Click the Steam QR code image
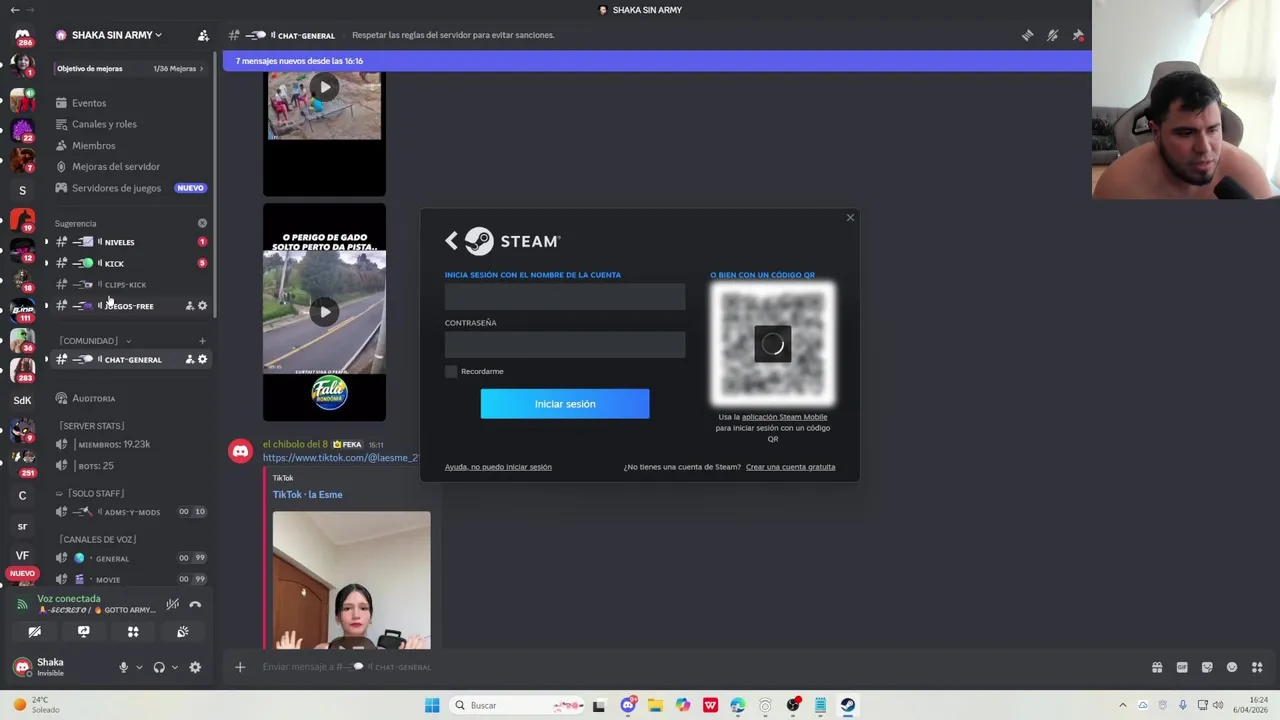The width and height of the screenshot is (1280, 720). point(772,343)
